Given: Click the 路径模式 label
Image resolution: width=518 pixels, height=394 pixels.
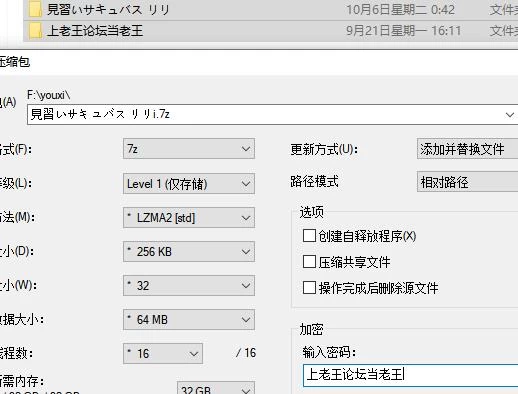Looking at the screenshot, I should 314,182.
